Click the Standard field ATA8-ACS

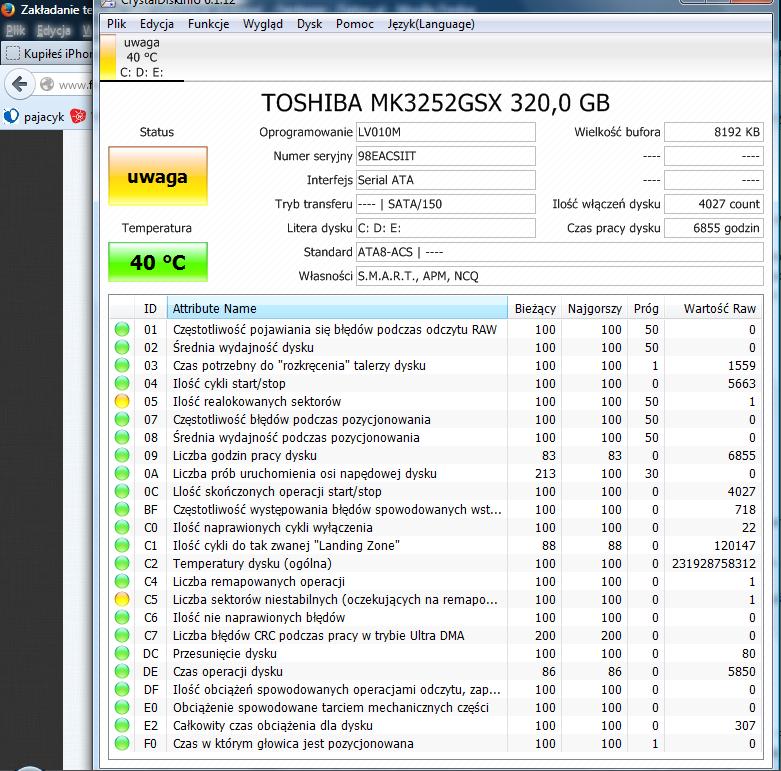(560, 252)
